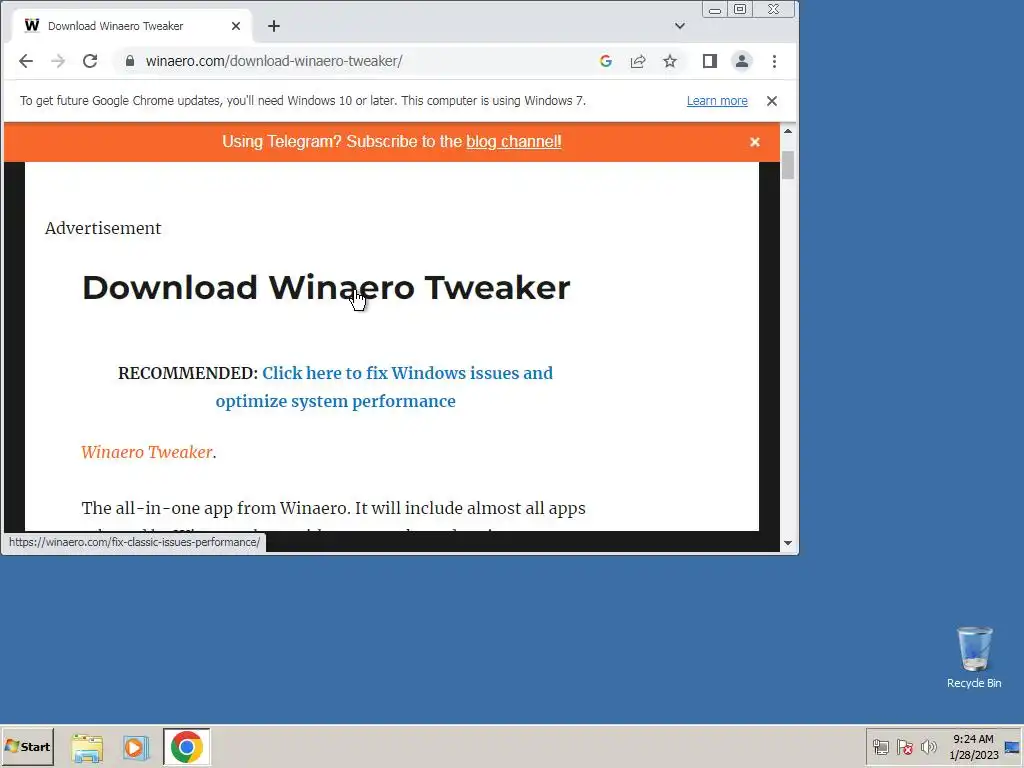The width and height of the screenshot is (1024, 768).
Task: Open the Telegram blog channel link
Action: point(513,142)
